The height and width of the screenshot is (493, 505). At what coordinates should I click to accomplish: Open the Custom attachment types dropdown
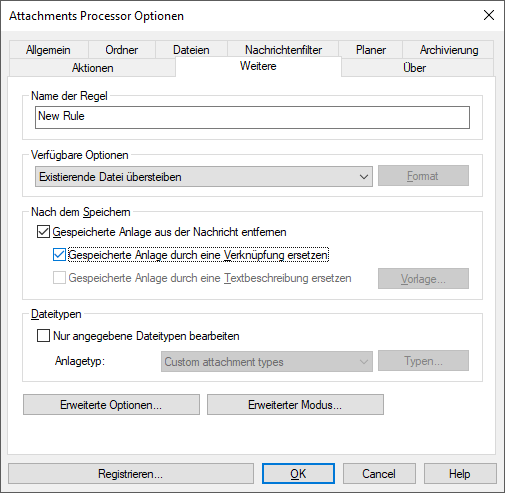[x=267, y=362]
